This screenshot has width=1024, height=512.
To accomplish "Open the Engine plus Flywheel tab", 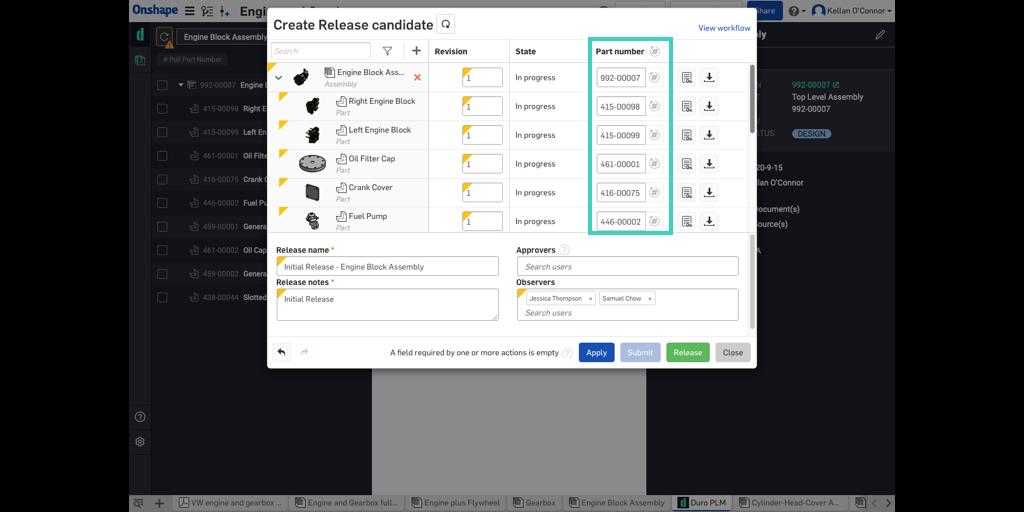I will coord(460,503).
